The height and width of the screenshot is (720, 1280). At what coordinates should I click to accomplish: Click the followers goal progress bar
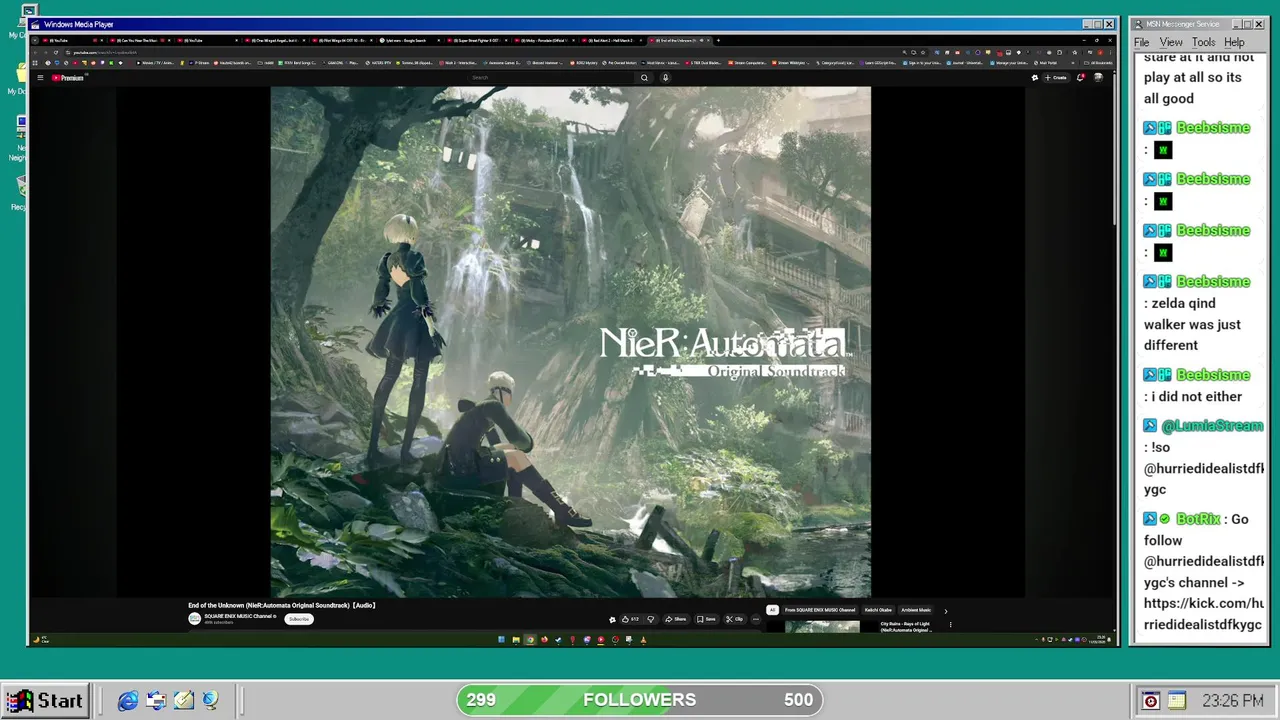coord(640,700)
